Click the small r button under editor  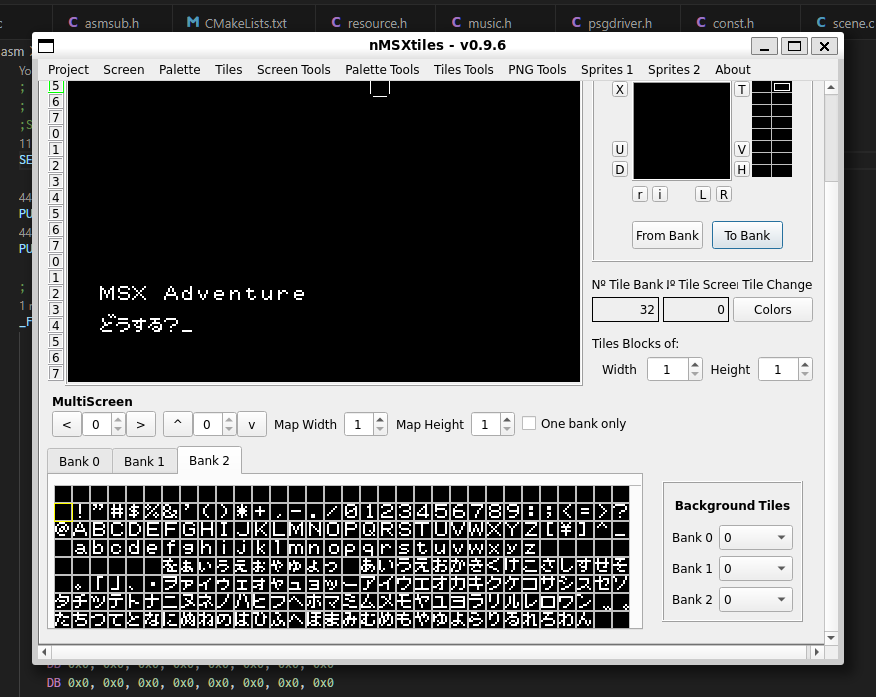(x=640, y=194)
